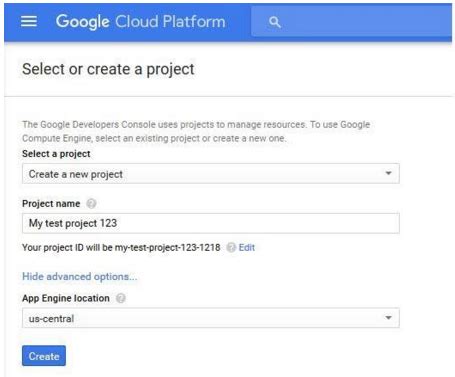The width and height of the screenshot is (455, 377).
Task: Click the my-test-project-123-1218 ID text
Action: 168,247
